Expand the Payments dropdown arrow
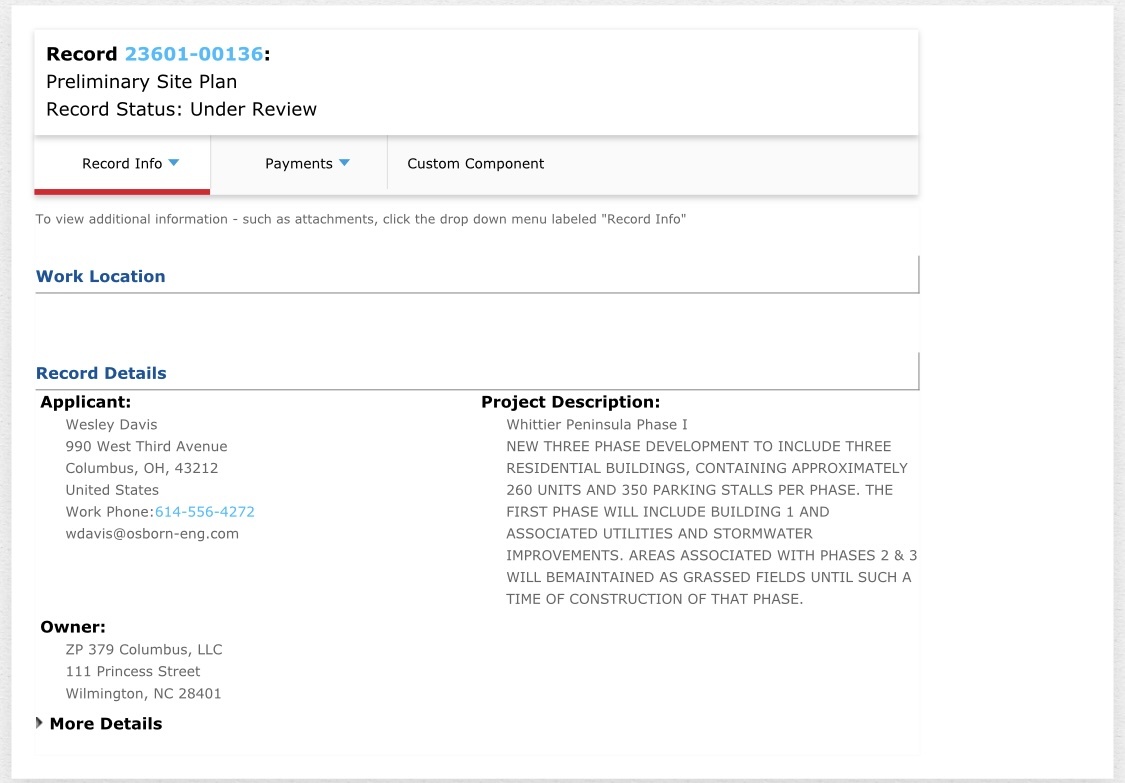The height and width of the screenshot is (783, 1125). pyautogui.click(x=344, y=163)
